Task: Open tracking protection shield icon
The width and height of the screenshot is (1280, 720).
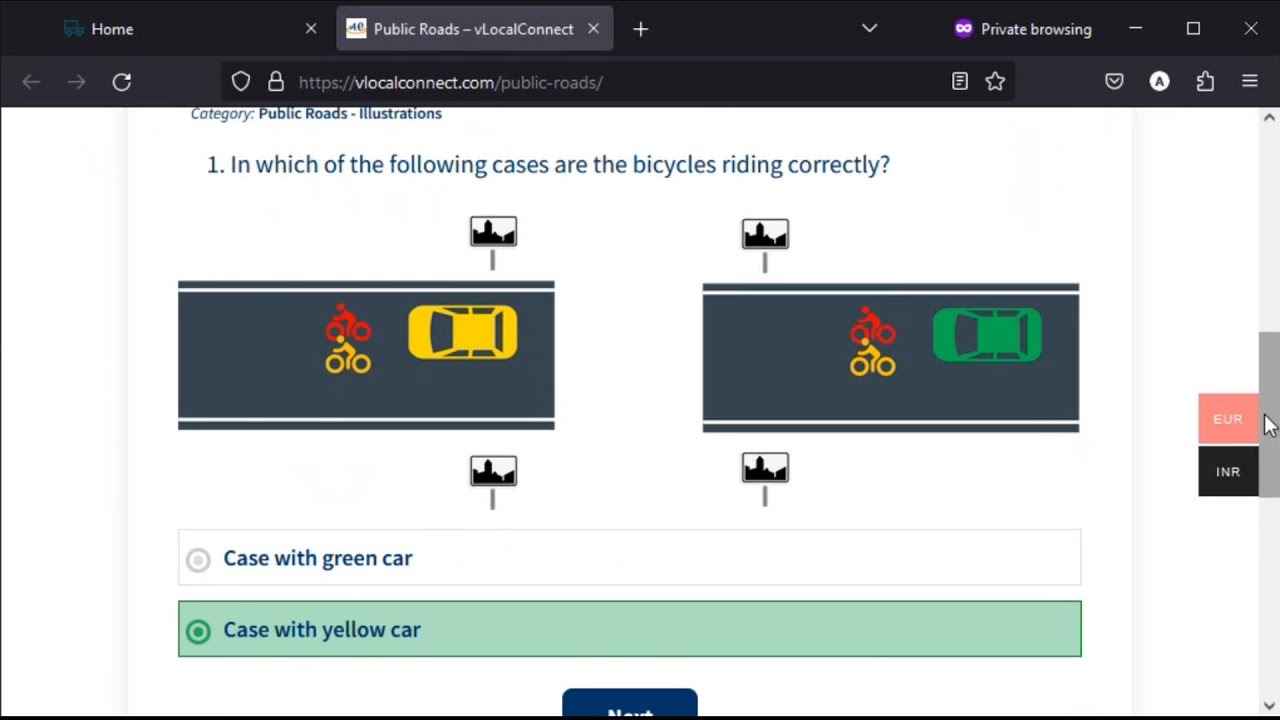Action: coord(241,82)
